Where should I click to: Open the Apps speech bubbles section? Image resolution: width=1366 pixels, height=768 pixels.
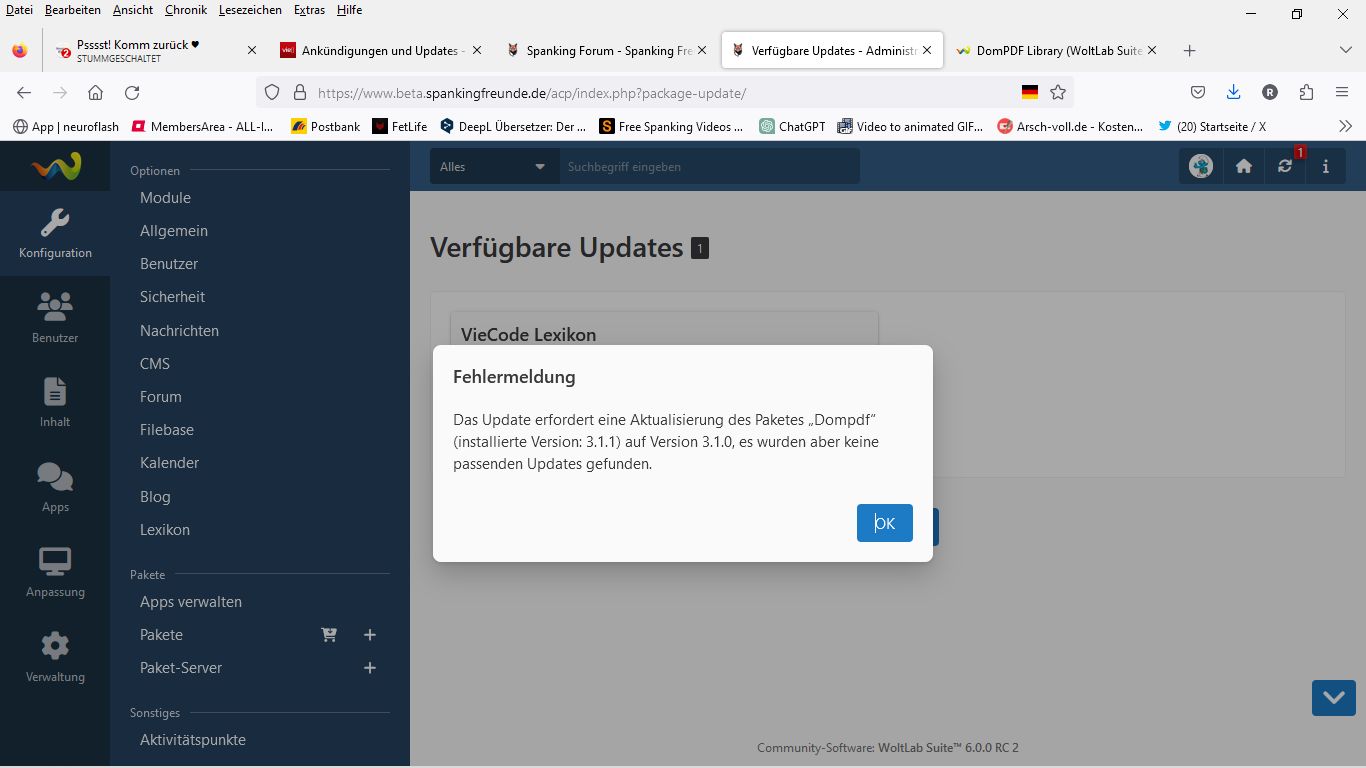55,487
